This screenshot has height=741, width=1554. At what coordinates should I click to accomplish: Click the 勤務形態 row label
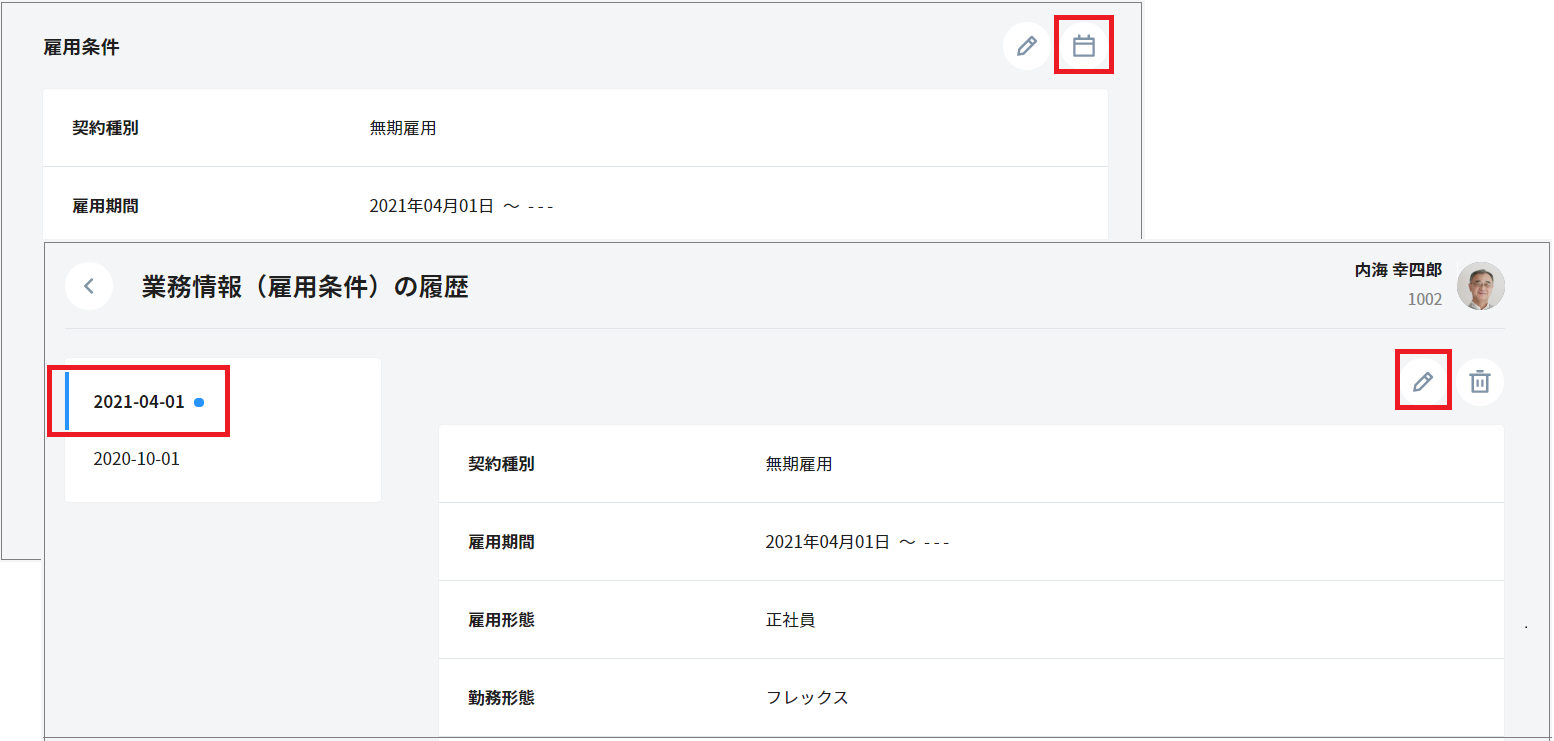click(x=501, y=698)
